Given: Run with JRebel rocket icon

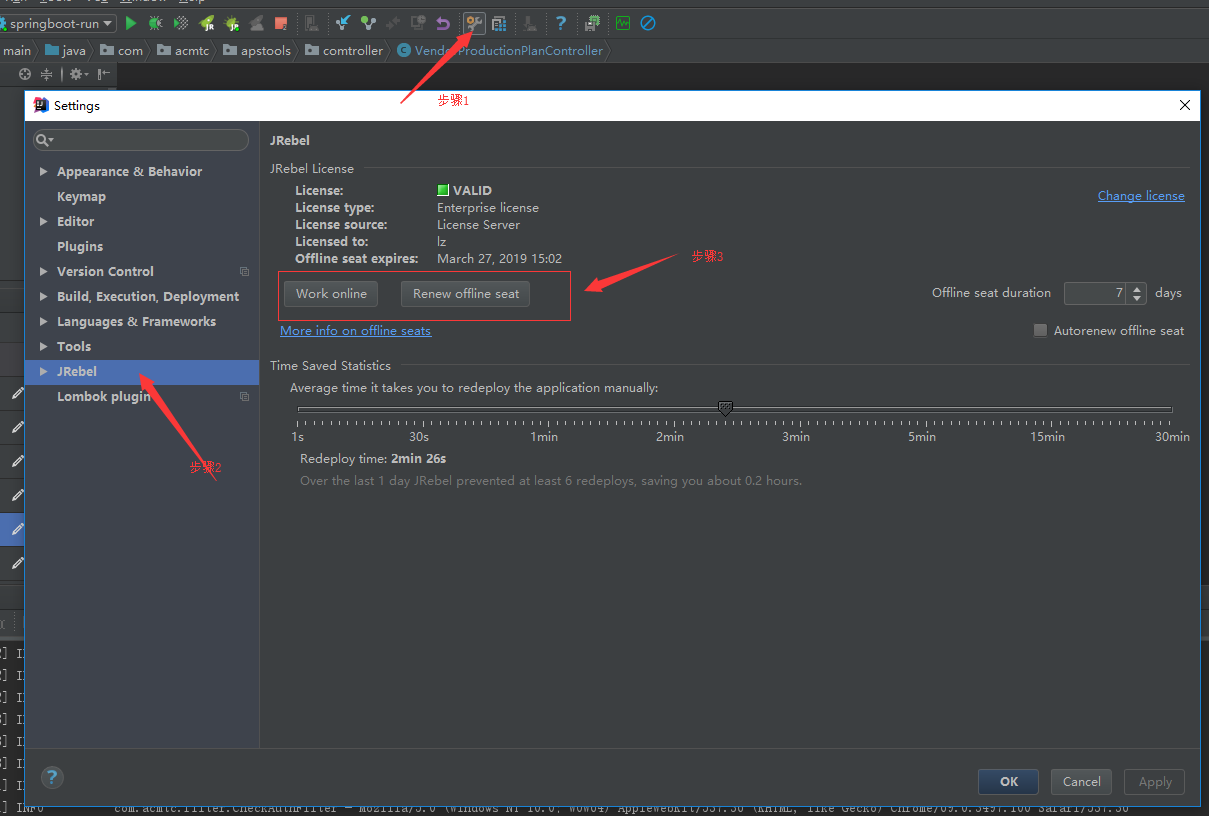Looking at the screenshot, I should coord(207,22).
